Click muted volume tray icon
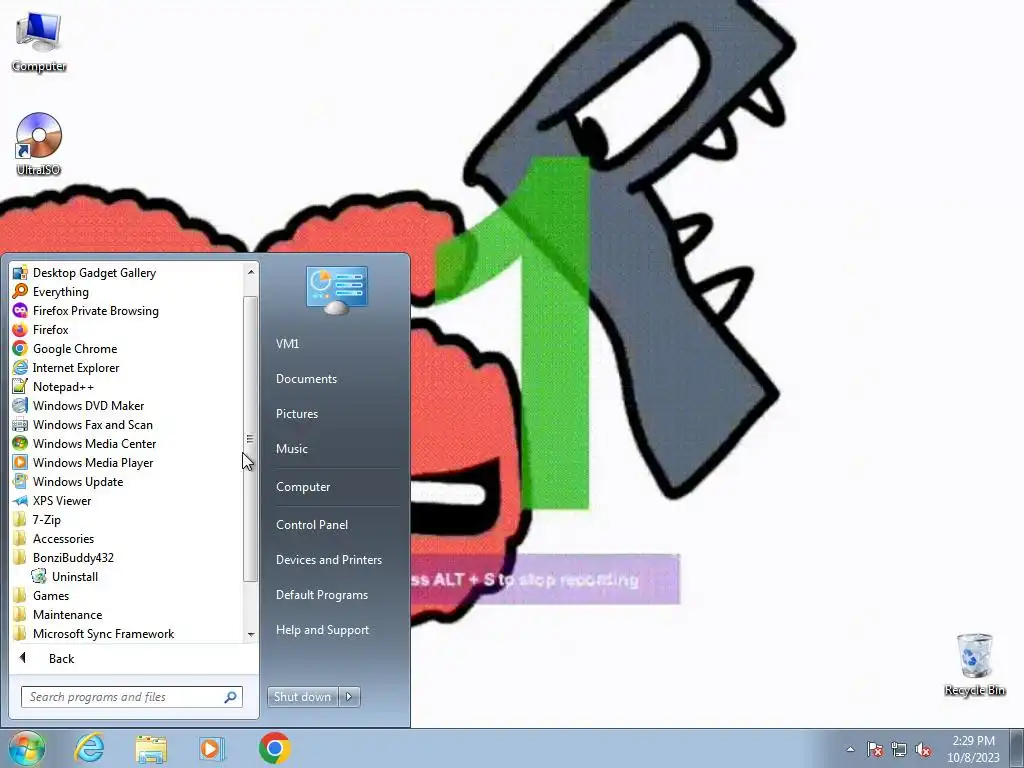Image resolution: width=1024 pixels, height=768 pixels. 923,749
